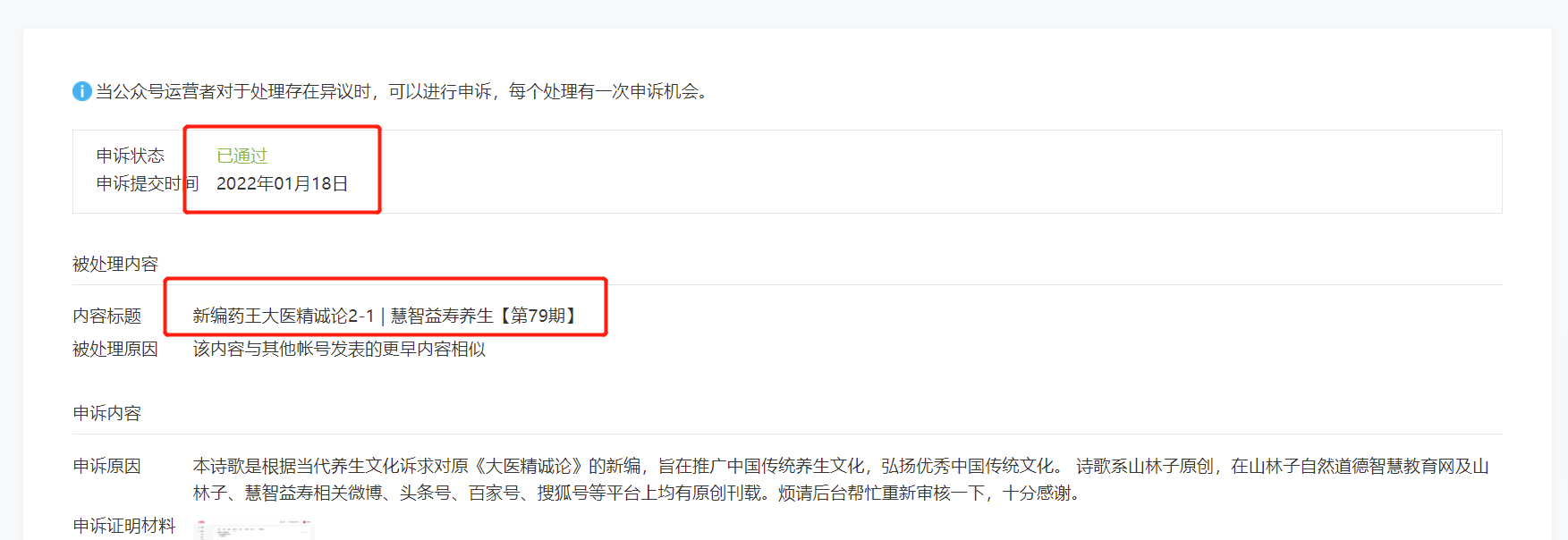Click the 被处理内容 section heading

(115, 264)
